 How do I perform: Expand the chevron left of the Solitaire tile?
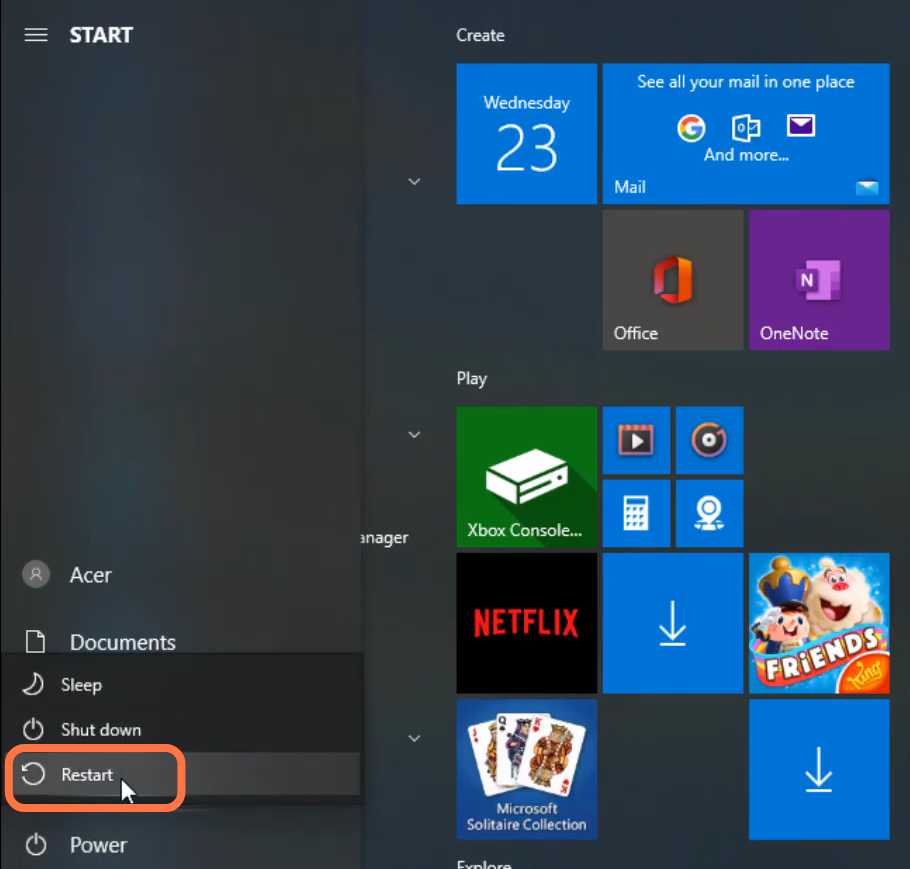pyautogui.click(x=414, y=738)
